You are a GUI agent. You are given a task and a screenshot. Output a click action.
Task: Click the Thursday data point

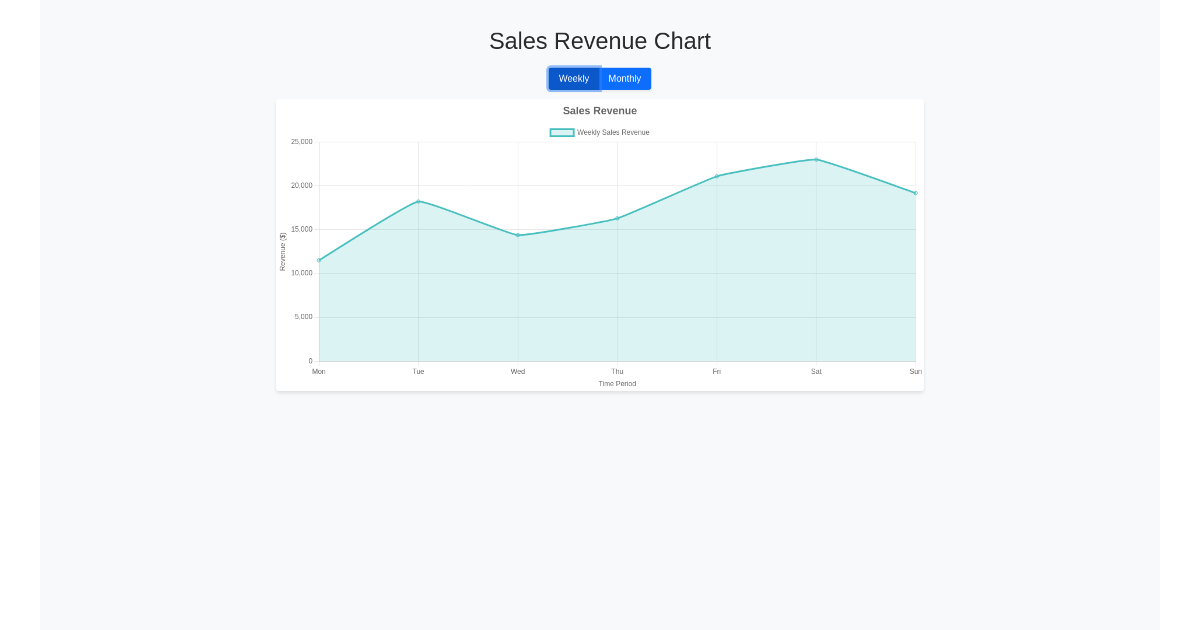coord(617,217)
